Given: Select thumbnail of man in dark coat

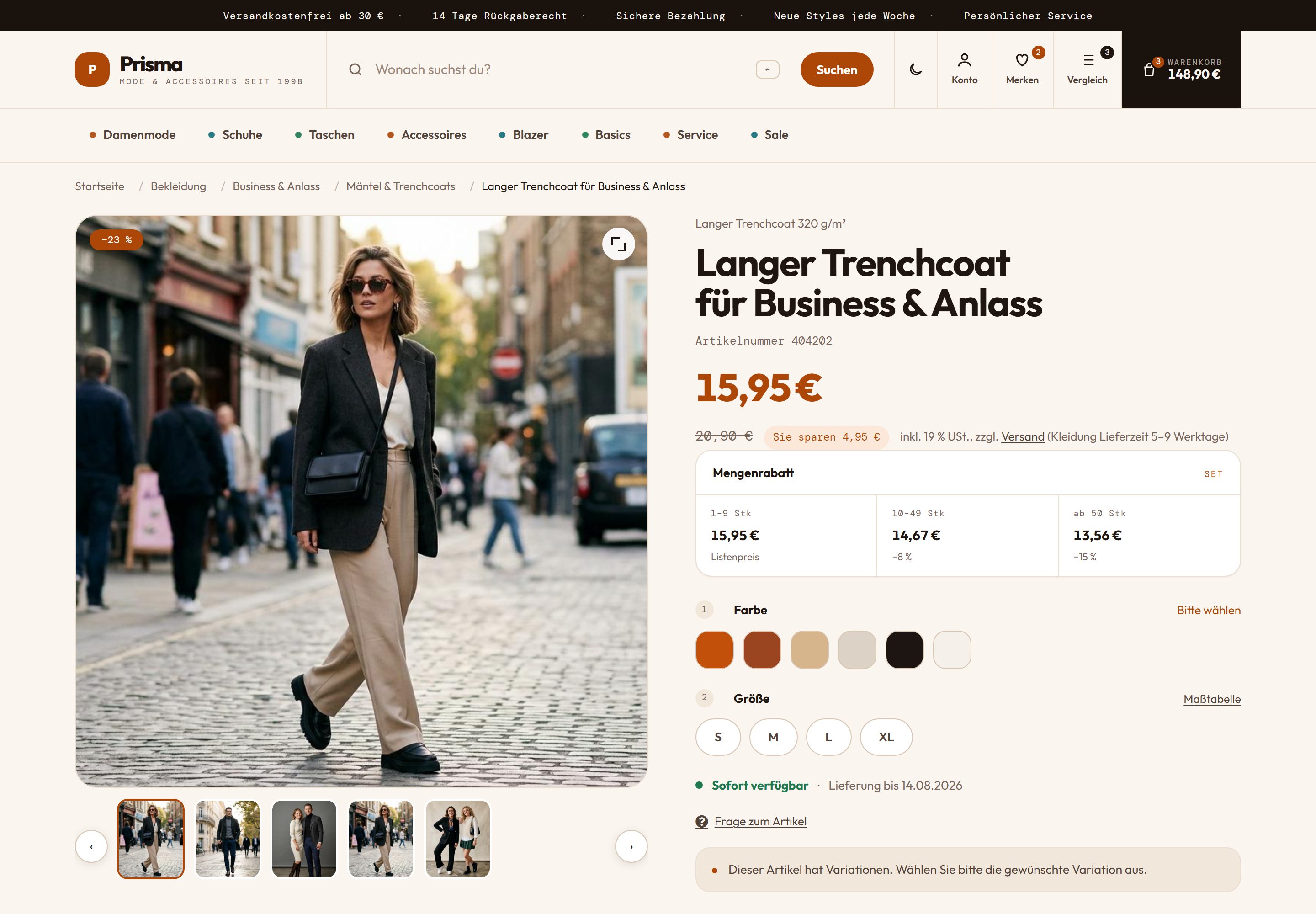Looking at the screenshot, I should [x=228, y=839].
